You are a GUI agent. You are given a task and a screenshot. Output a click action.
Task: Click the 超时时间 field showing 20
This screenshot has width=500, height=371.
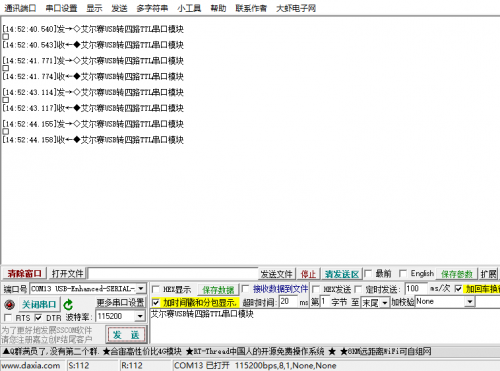[x=288, y=302]
